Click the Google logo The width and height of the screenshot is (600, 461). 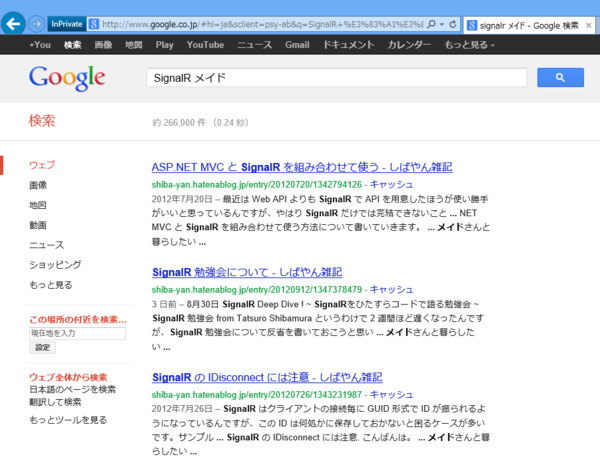67,78
